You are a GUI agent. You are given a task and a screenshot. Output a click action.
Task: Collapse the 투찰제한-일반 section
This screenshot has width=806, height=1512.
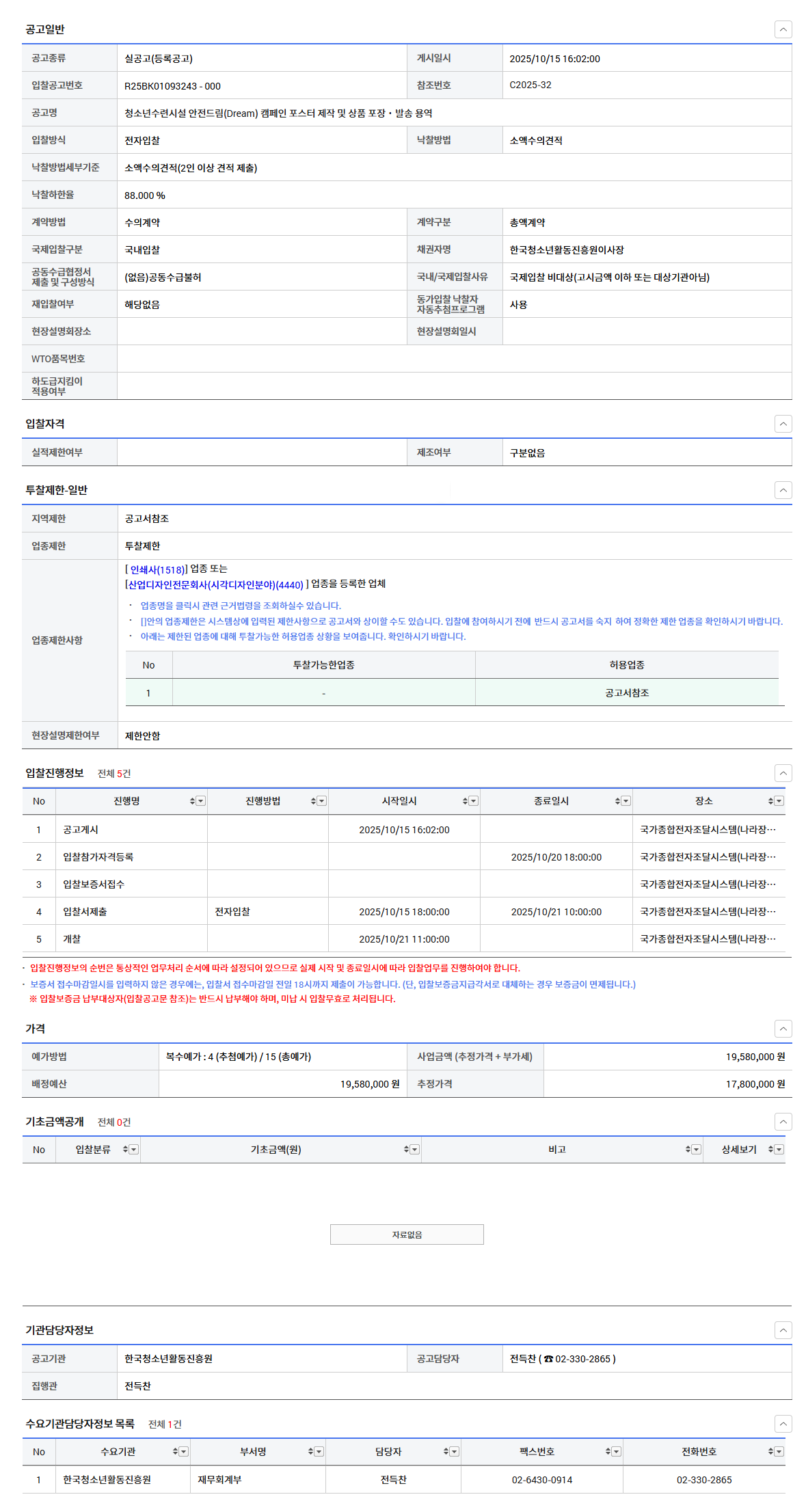783,490
